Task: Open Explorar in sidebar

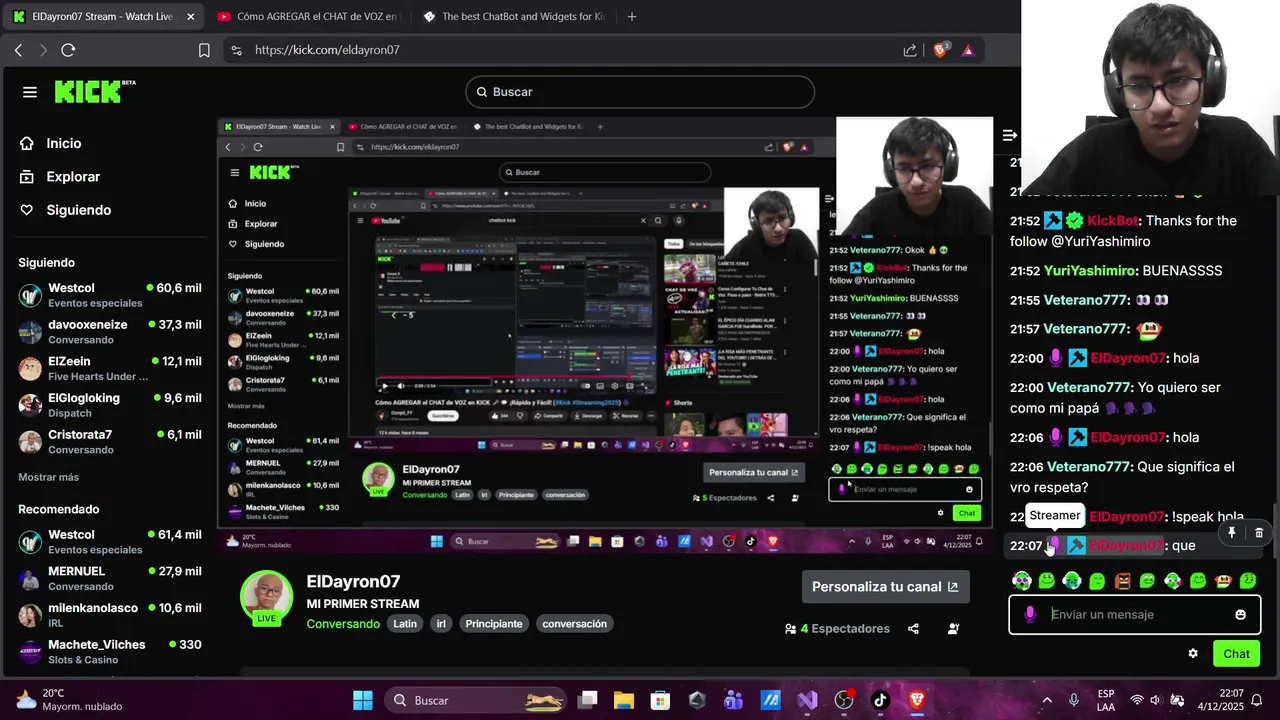Action: (x=60, y=176)
